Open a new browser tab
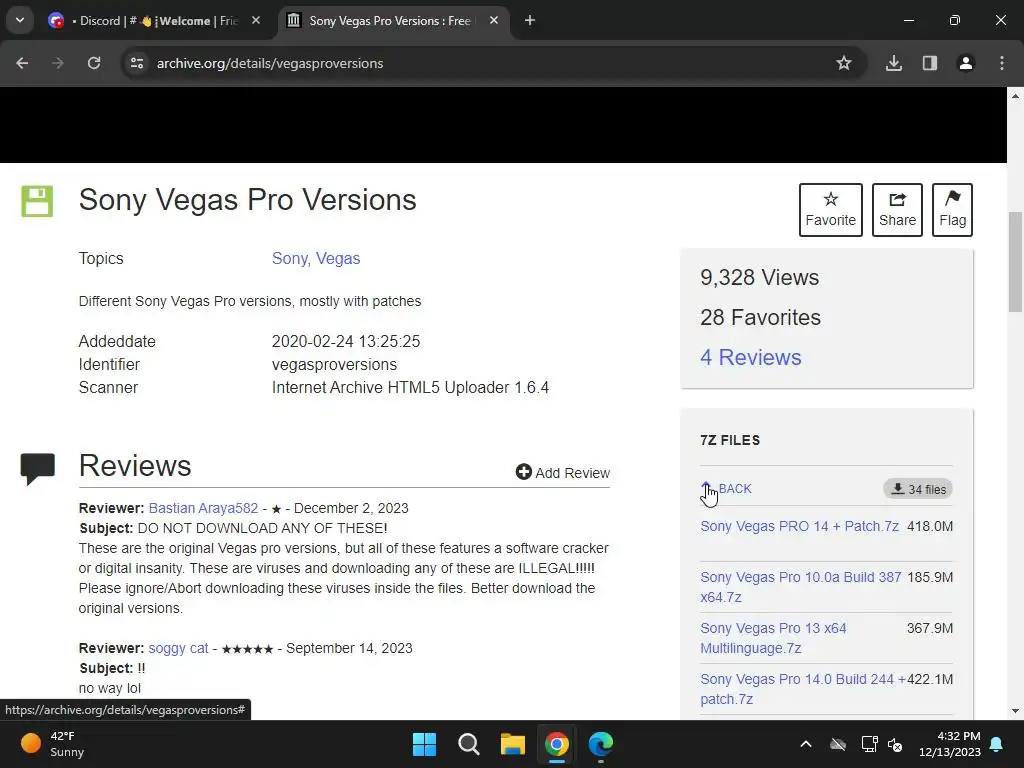The image size is (1024, 768). point(530,20)
